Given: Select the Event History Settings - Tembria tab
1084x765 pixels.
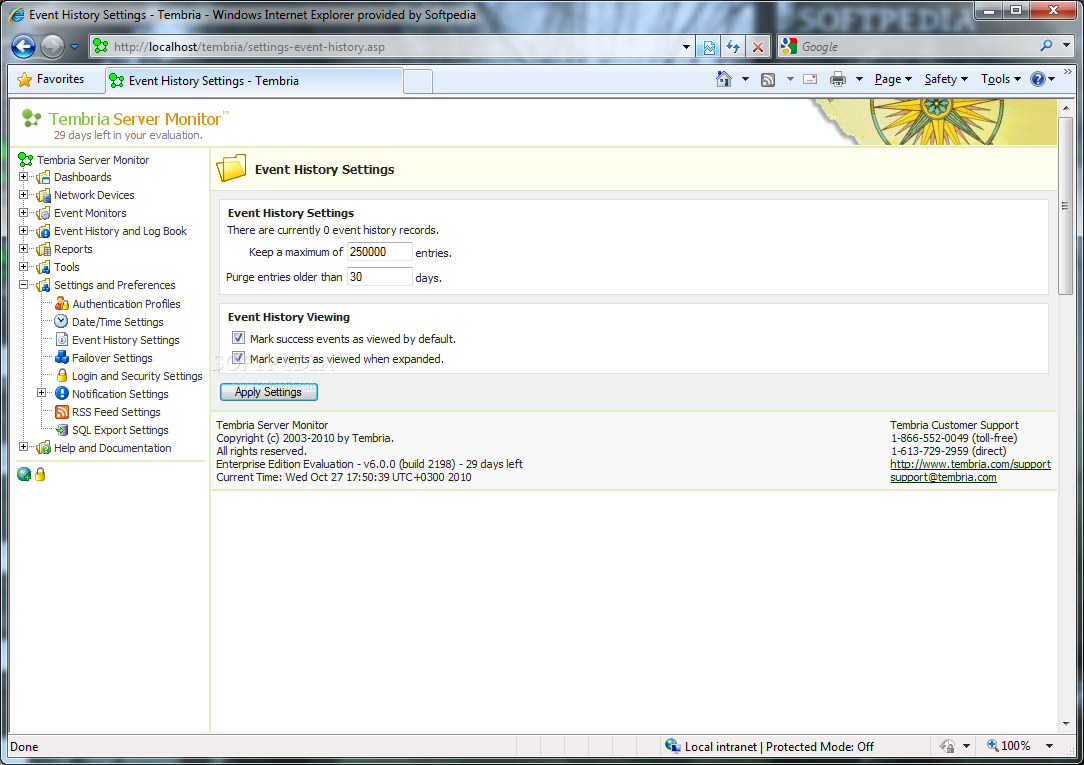Looking at the screenshot, I should (x=254, y=81).
